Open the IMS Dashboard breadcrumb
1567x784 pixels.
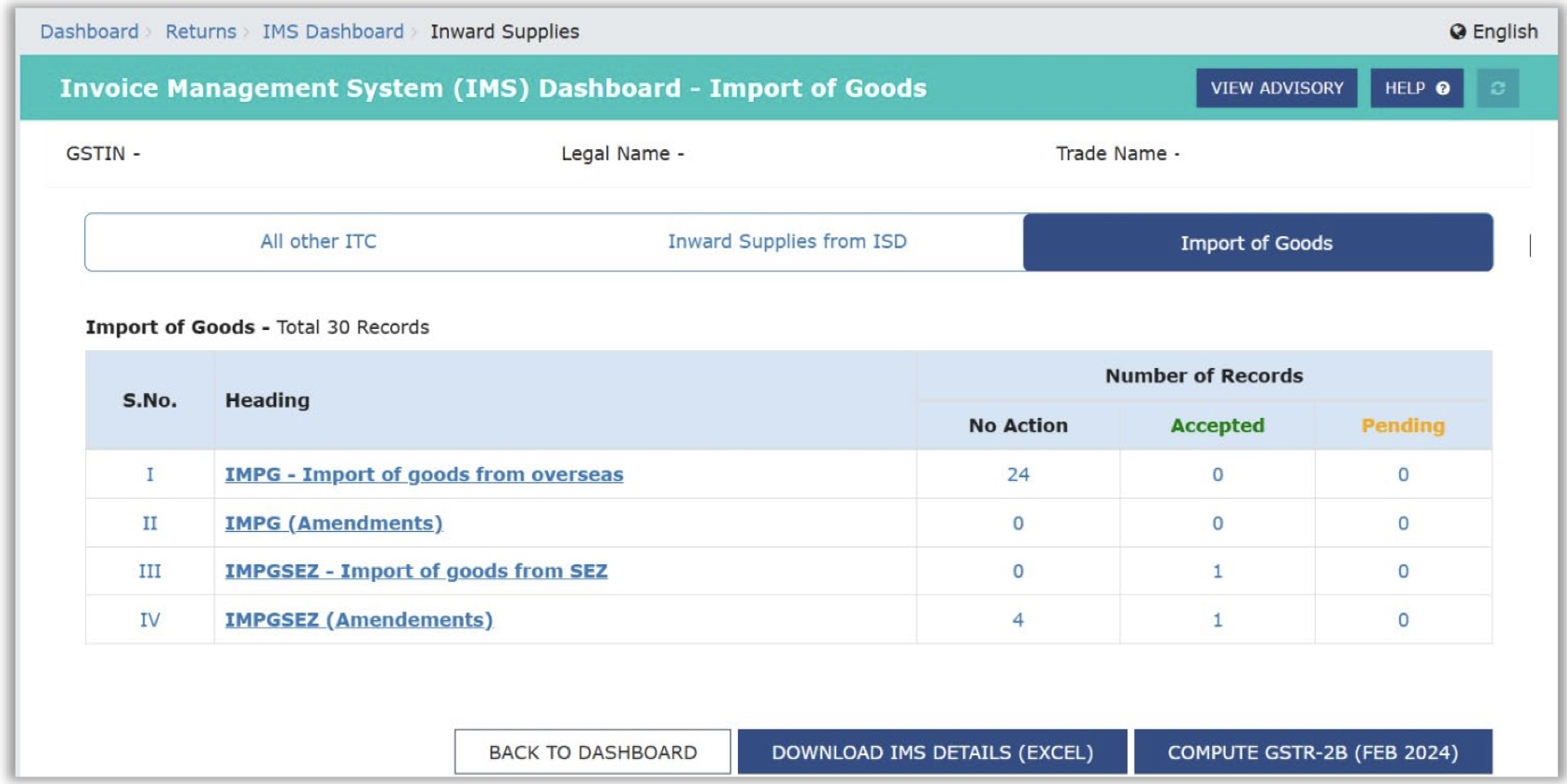[x=333, y=32]
